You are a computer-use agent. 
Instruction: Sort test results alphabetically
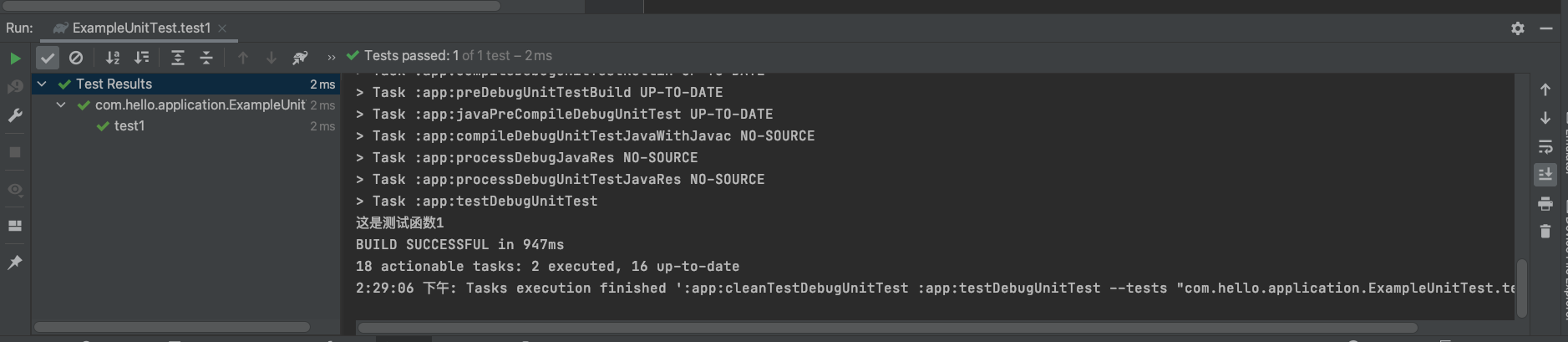point(113,58)
